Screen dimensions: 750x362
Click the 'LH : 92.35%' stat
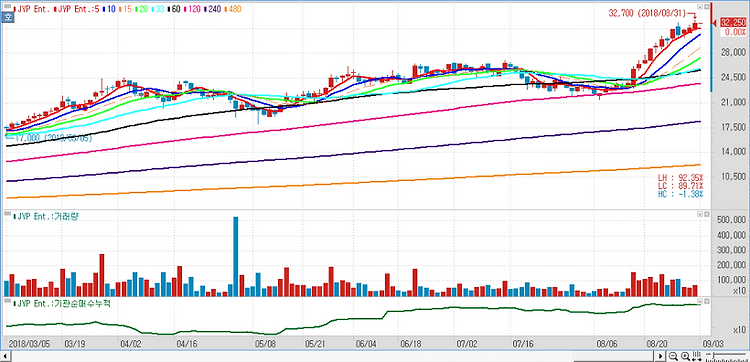(680, 177)
